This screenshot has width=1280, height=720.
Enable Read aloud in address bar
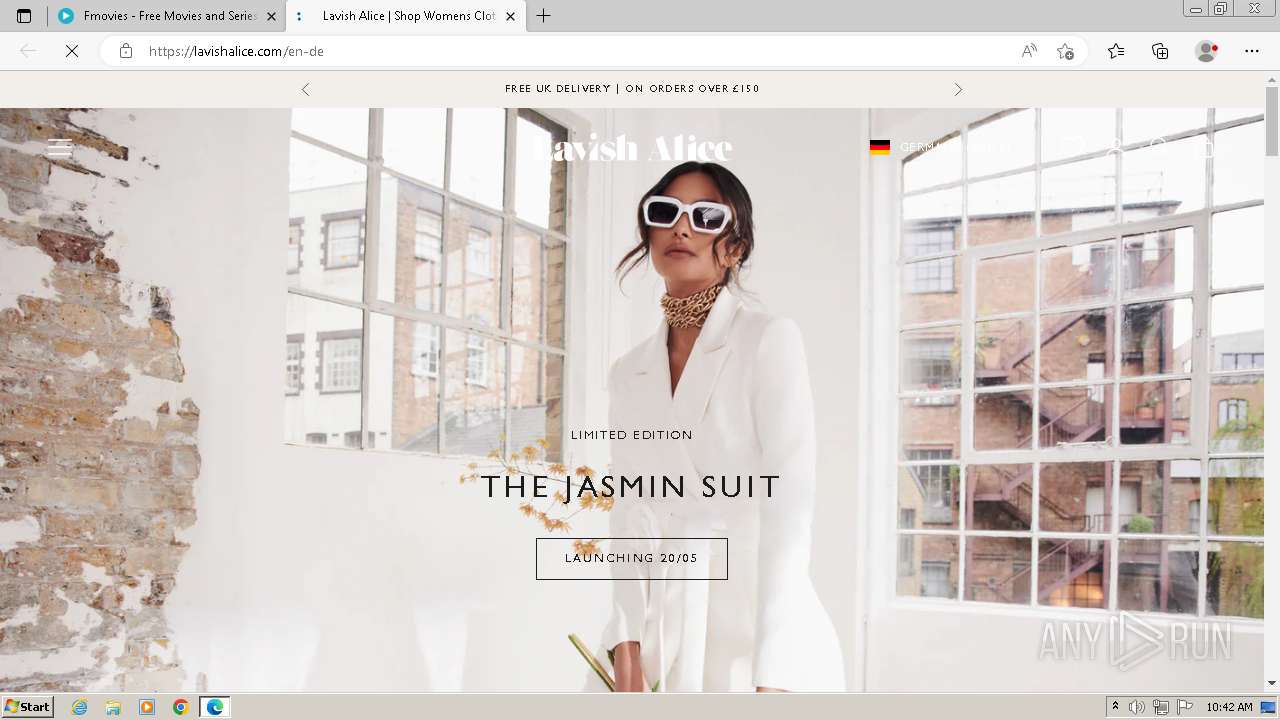(x=1029, y=51)
